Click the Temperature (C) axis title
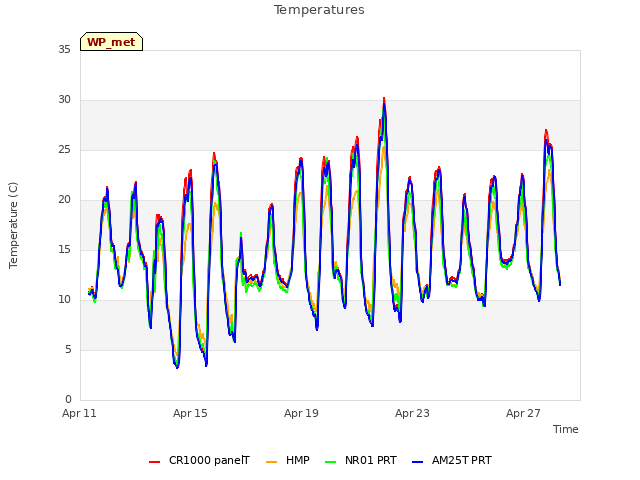 (x=13, y=225)
